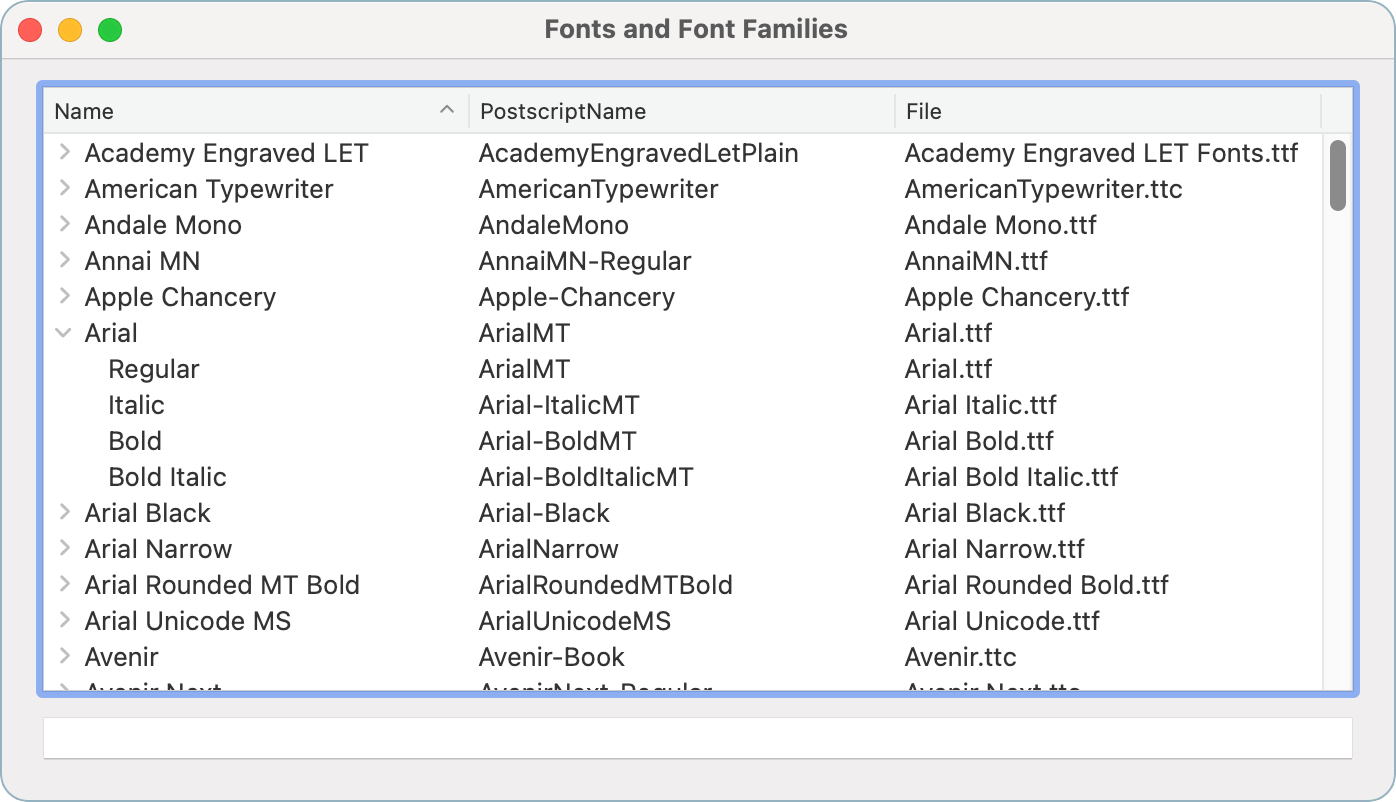This screenshot has width=1396, height=802.
Task: Select the Avenir family name
Action: 122,657
